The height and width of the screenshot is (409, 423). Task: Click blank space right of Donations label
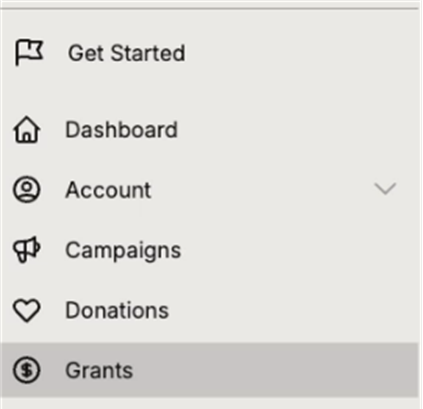(x=293, y=310)
